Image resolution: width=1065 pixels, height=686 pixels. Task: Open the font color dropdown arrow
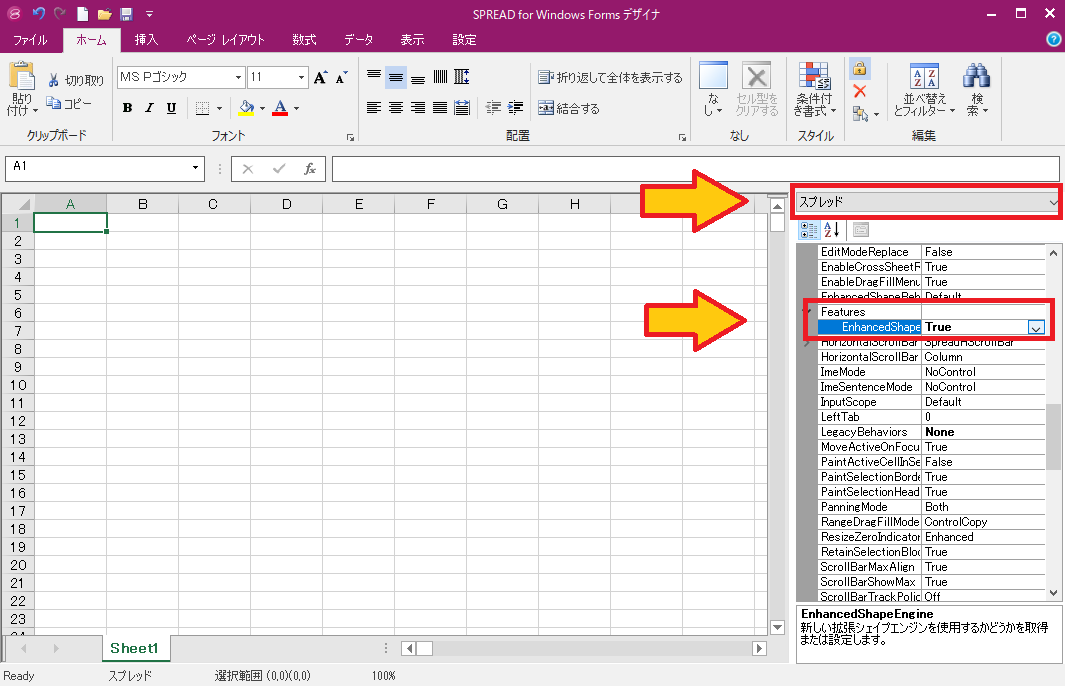click(x=296, y=108)
